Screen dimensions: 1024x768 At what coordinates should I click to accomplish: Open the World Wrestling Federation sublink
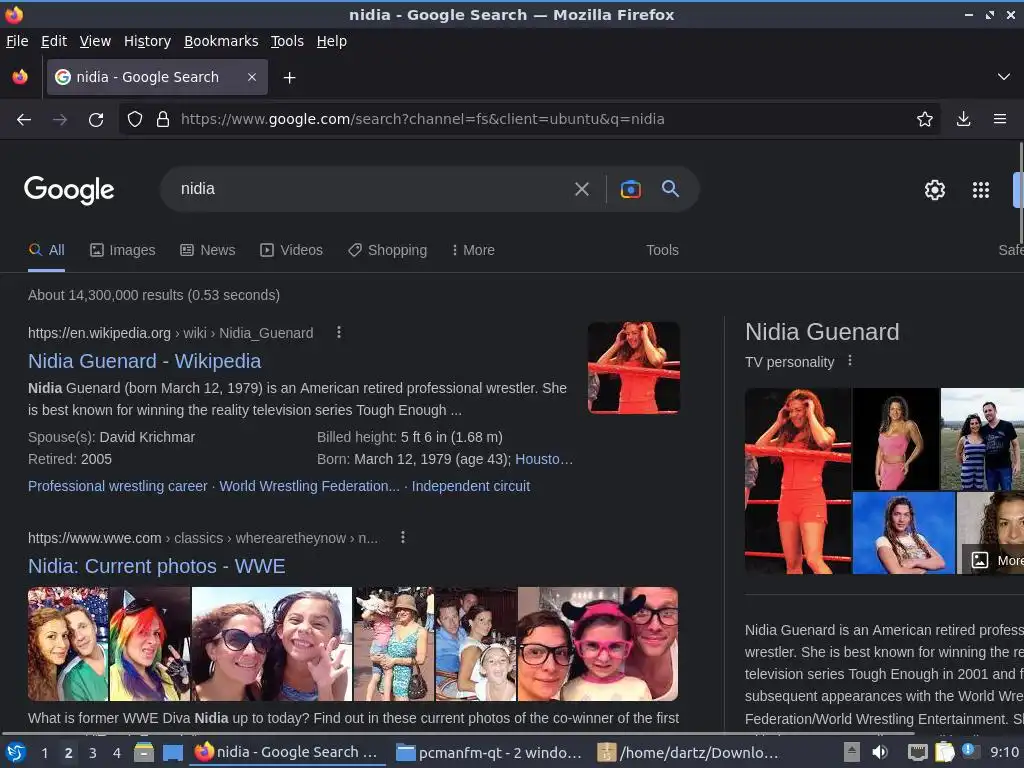coord(309,487)
